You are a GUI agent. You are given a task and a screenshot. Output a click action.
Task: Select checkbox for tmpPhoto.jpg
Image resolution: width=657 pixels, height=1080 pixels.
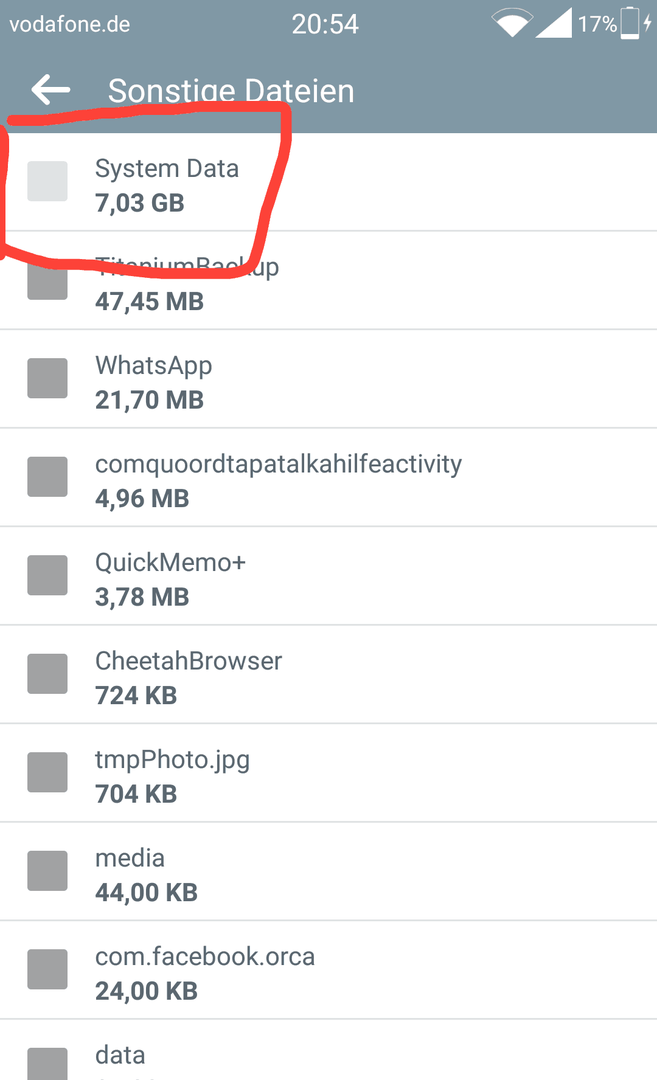48,772
